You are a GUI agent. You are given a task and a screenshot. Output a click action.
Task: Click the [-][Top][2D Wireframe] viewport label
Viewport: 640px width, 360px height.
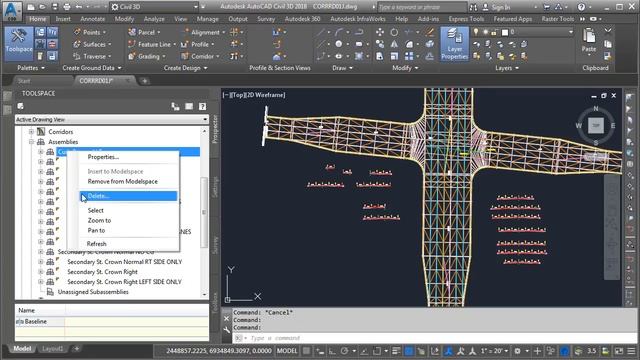click(x=254, y=95)
